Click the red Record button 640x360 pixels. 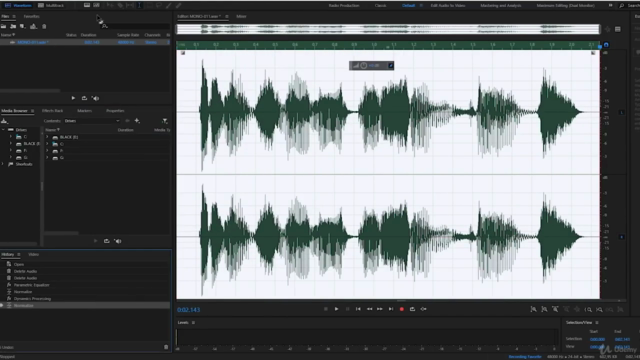tap(402, 309)
